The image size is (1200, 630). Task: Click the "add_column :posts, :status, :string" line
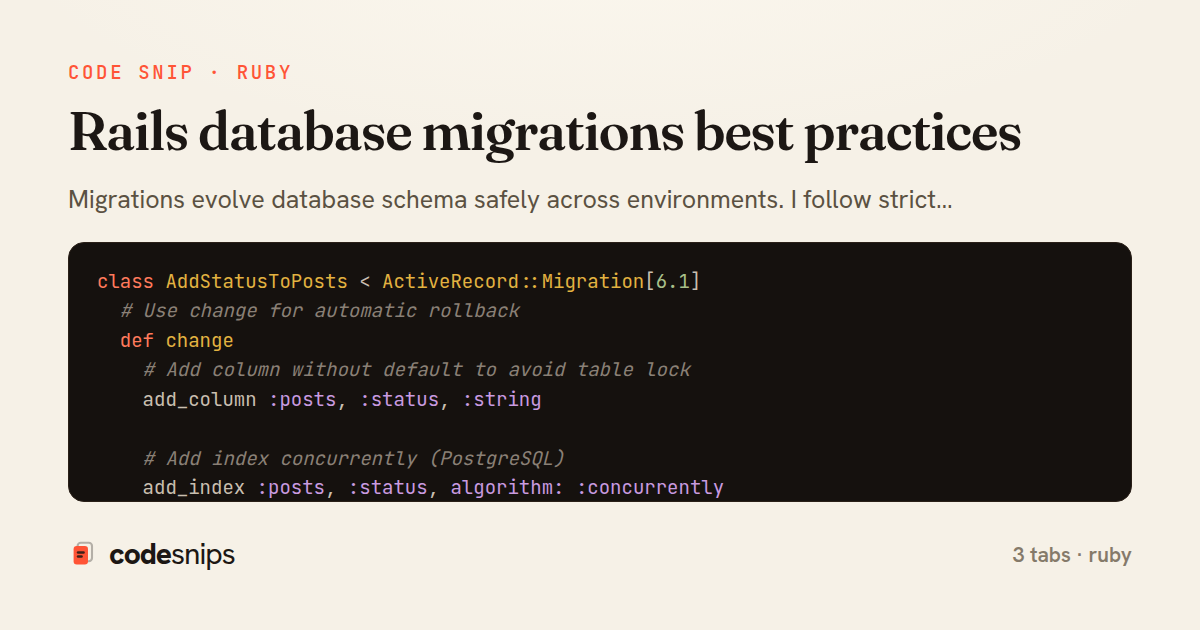(342, 400)
